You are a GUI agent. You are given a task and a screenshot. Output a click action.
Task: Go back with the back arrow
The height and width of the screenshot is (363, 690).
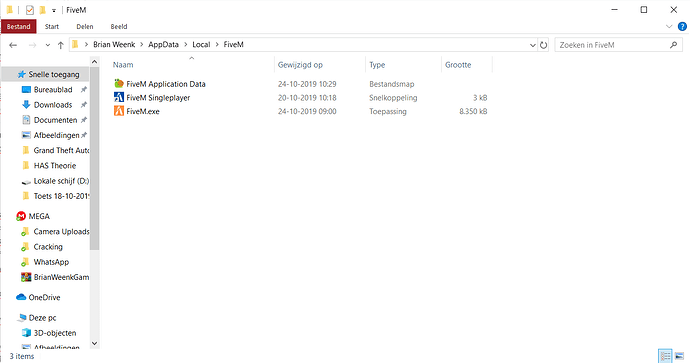13,45
